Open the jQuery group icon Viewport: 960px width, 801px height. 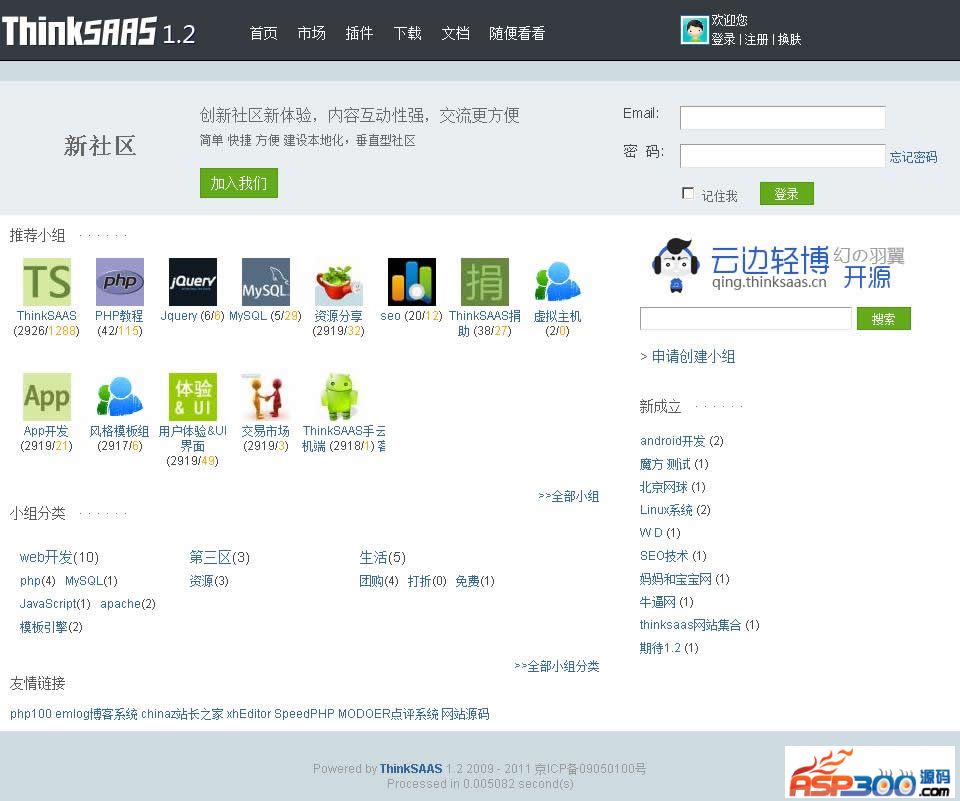pyautogui.click(x=192, y=282)
